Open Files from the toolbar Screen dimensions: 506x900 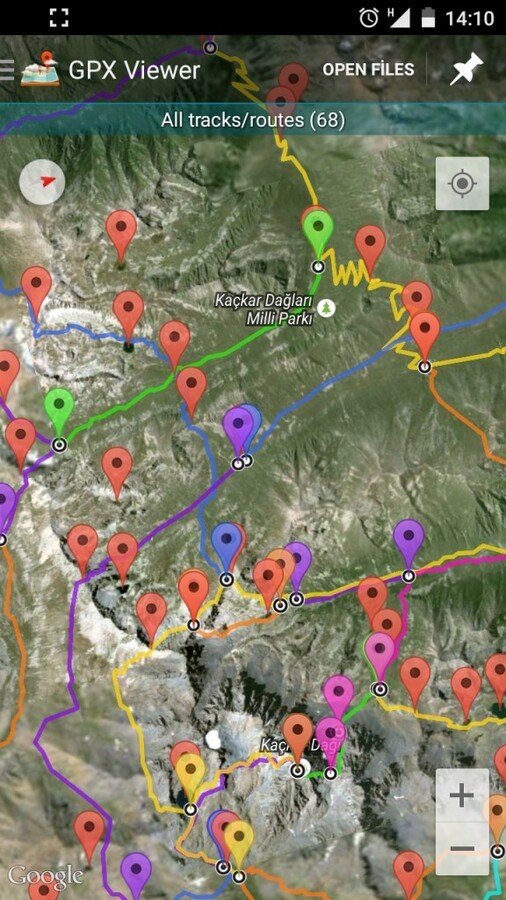pos(368,69)
